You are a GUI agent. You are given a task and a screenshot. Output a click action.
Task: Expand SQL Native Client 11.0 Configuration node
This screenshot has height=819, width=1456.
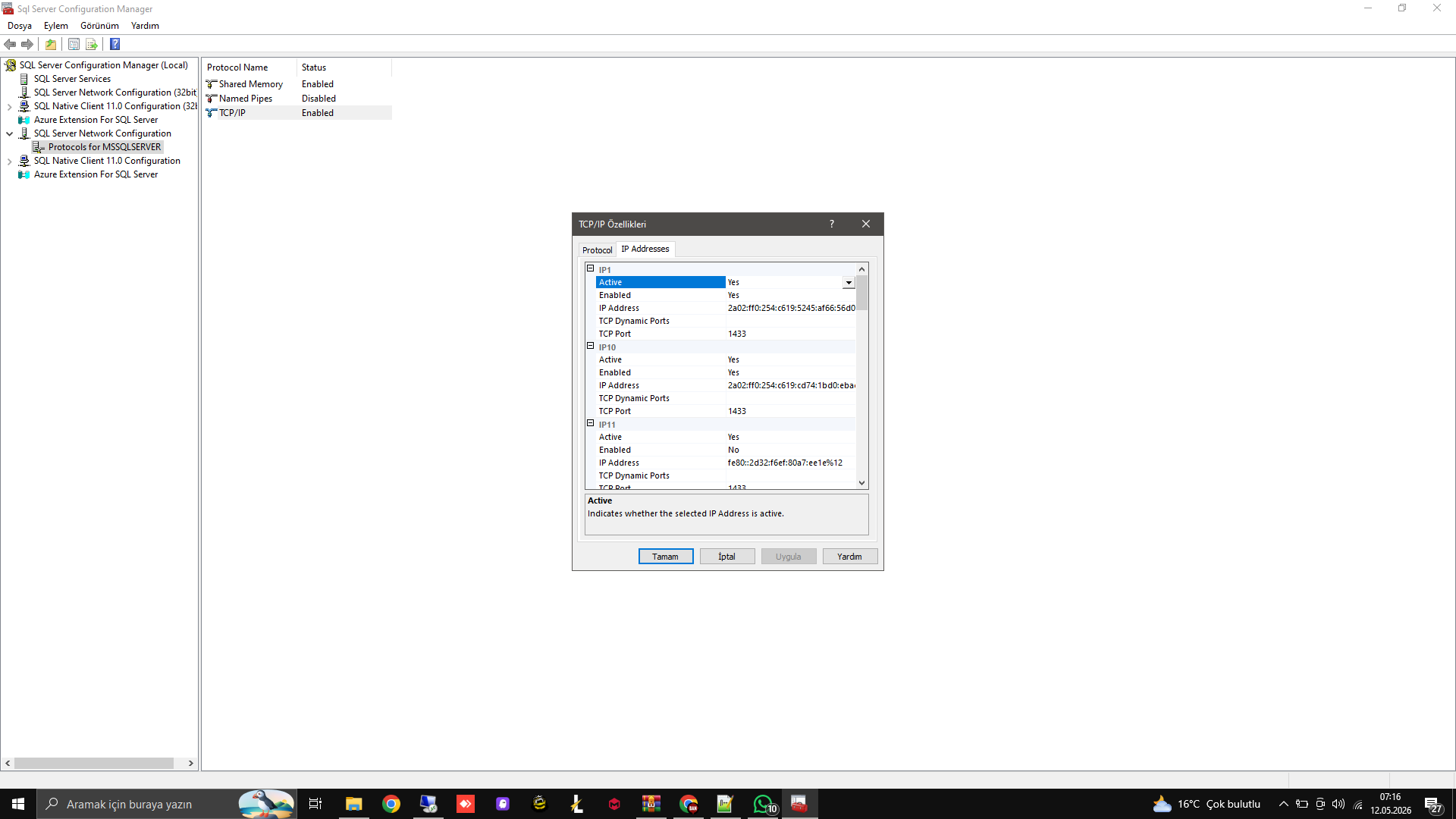pos(9,161)
